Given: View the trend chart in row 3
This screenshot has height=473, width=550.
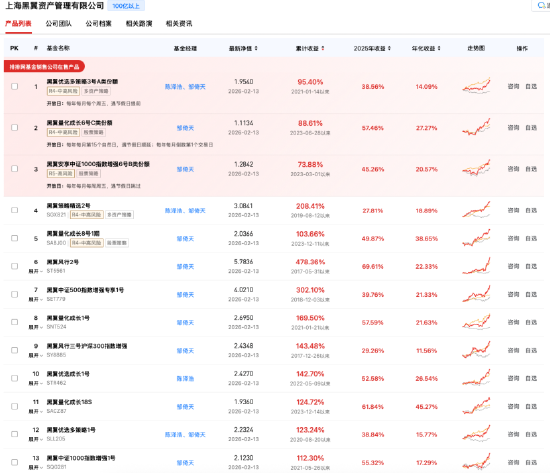Looking at the screenshot, I should point(476,168).
